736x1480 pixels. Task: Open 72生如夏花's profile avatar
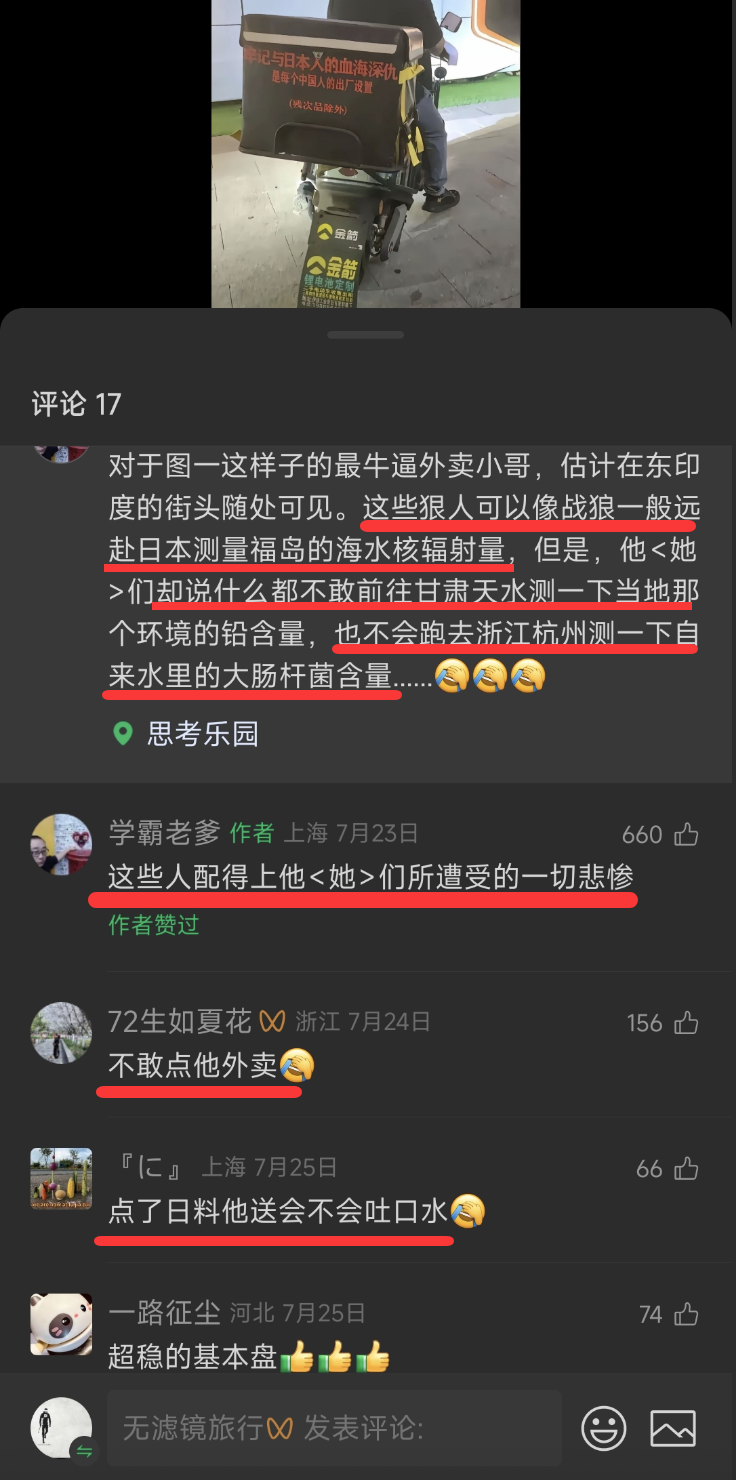point(61,1033)
